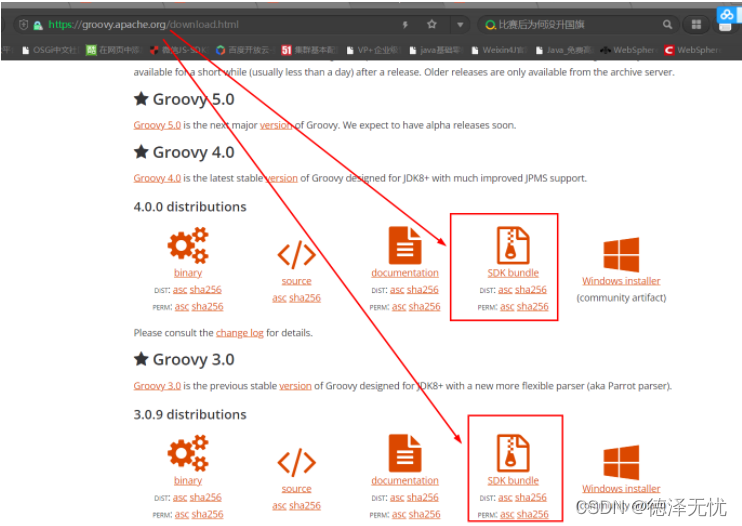Open 3.0.9 SDK bundle DIST sha256 link

tap(531, 497)
